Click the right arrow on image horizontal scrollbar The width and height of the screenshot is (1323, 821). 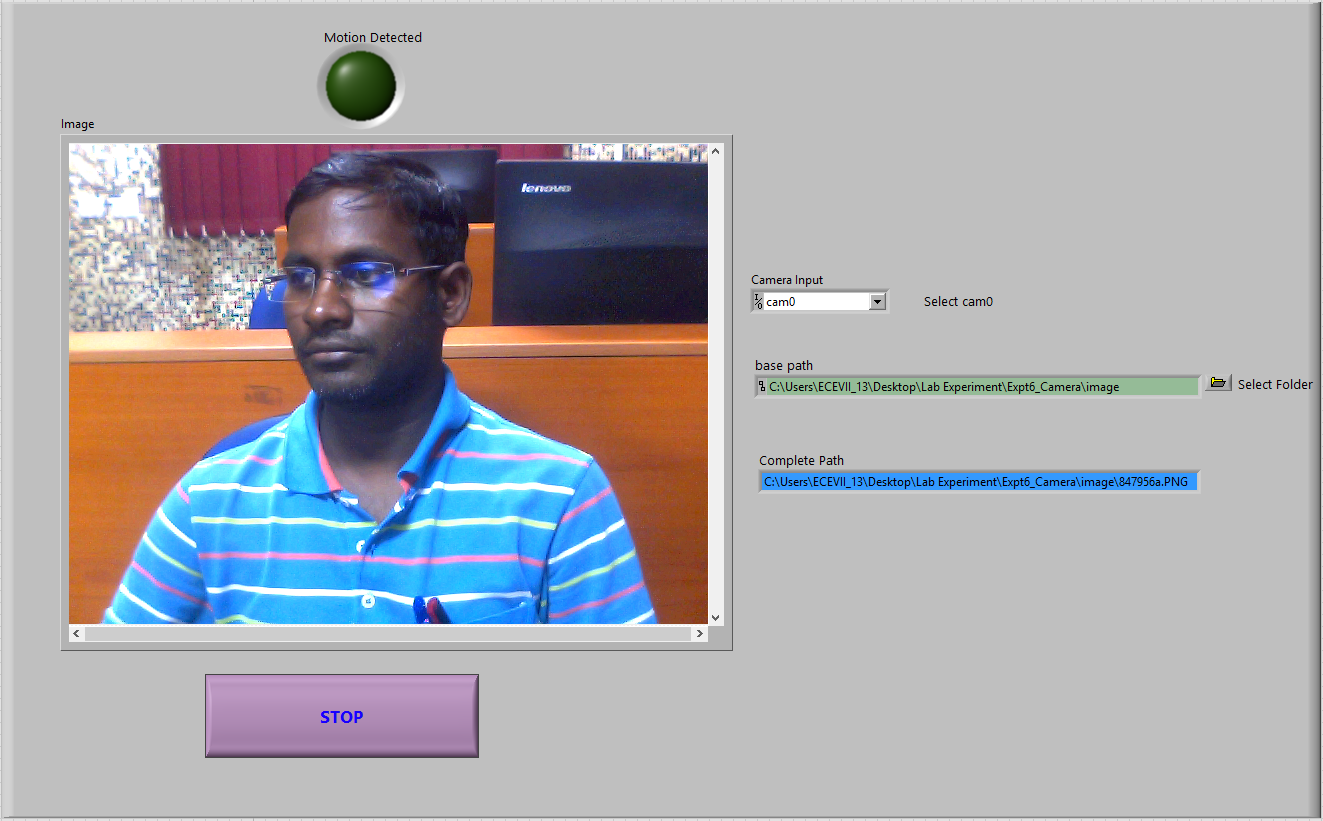(700, 632)
